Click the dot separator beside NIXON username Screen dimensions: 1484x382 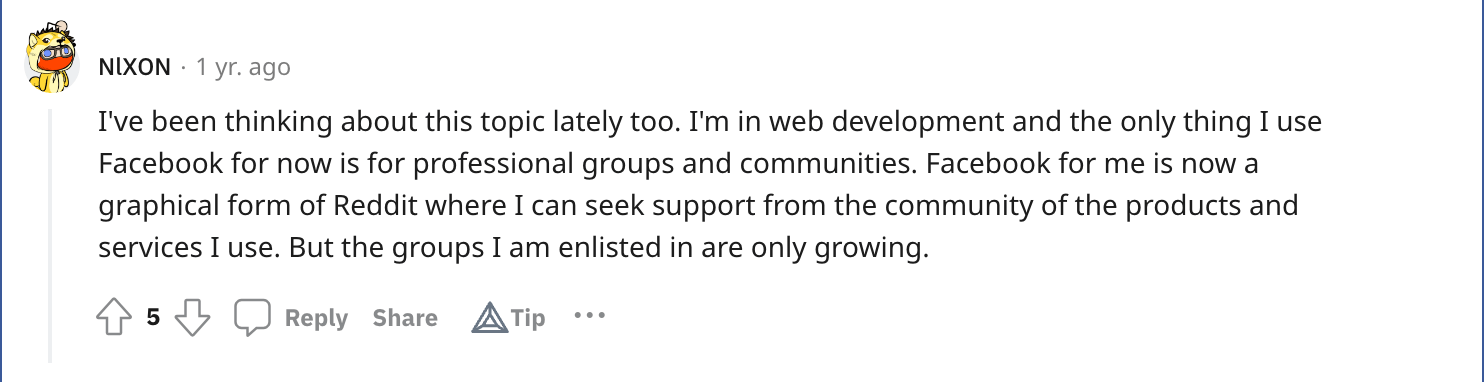(184, 68)
